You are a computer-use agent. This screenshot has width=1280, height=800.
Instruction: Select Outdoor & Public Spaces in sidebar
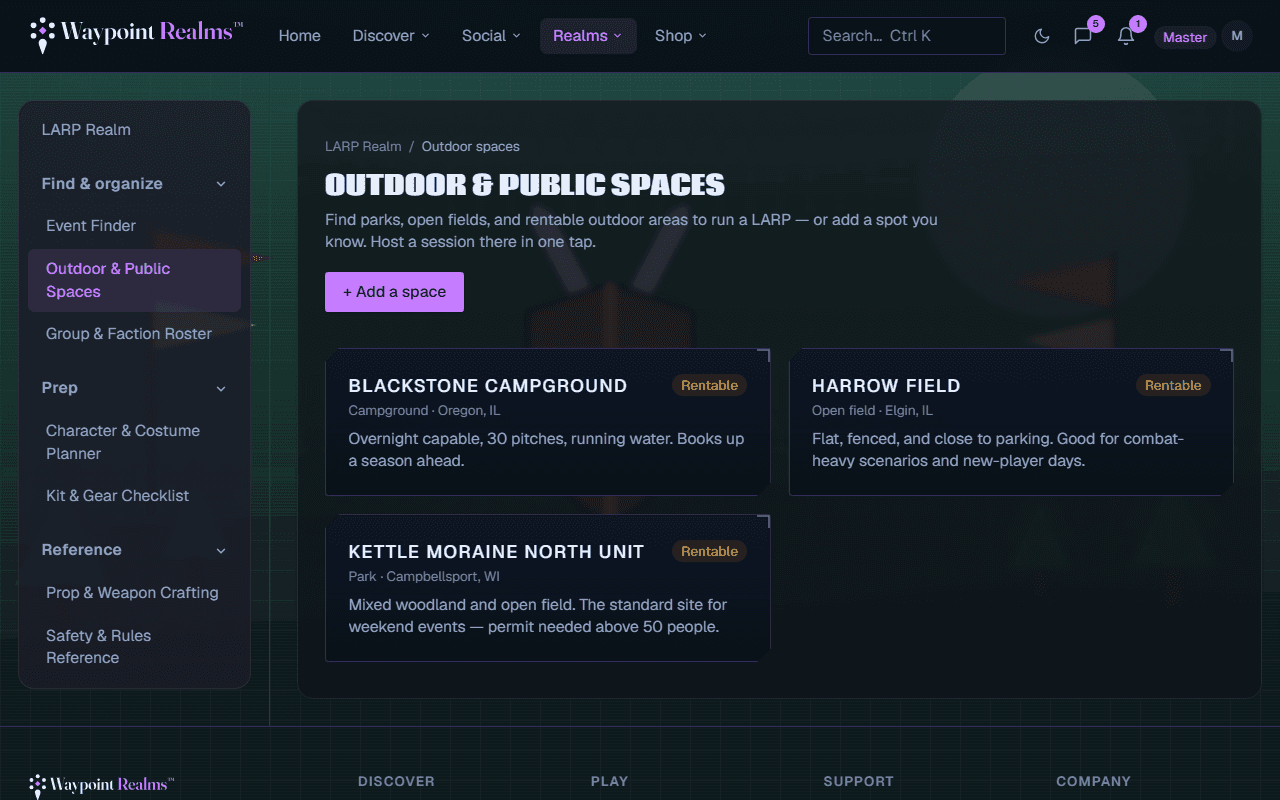click(x=134, y=280)
